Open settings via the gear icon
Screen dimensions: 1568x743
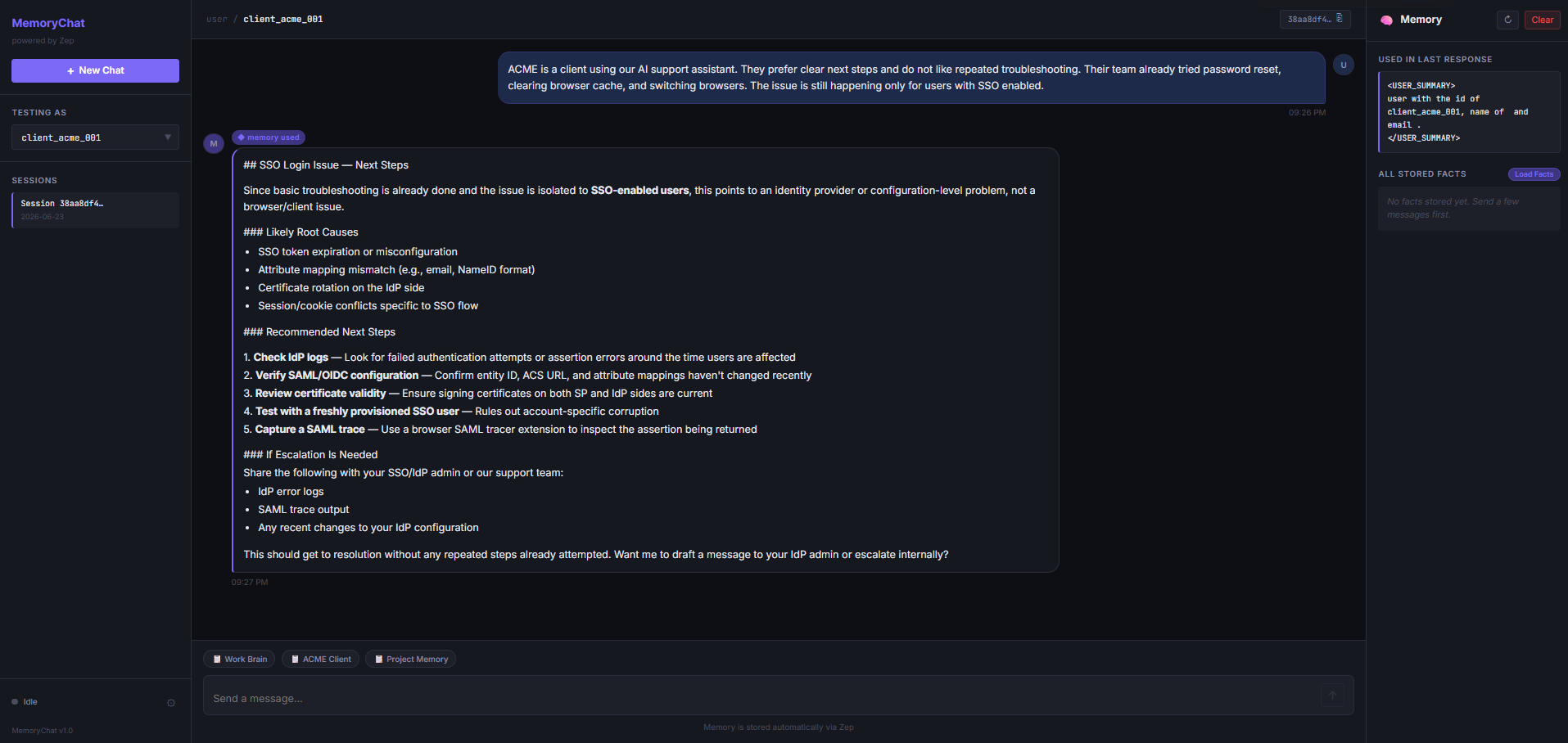pos(171,703)
